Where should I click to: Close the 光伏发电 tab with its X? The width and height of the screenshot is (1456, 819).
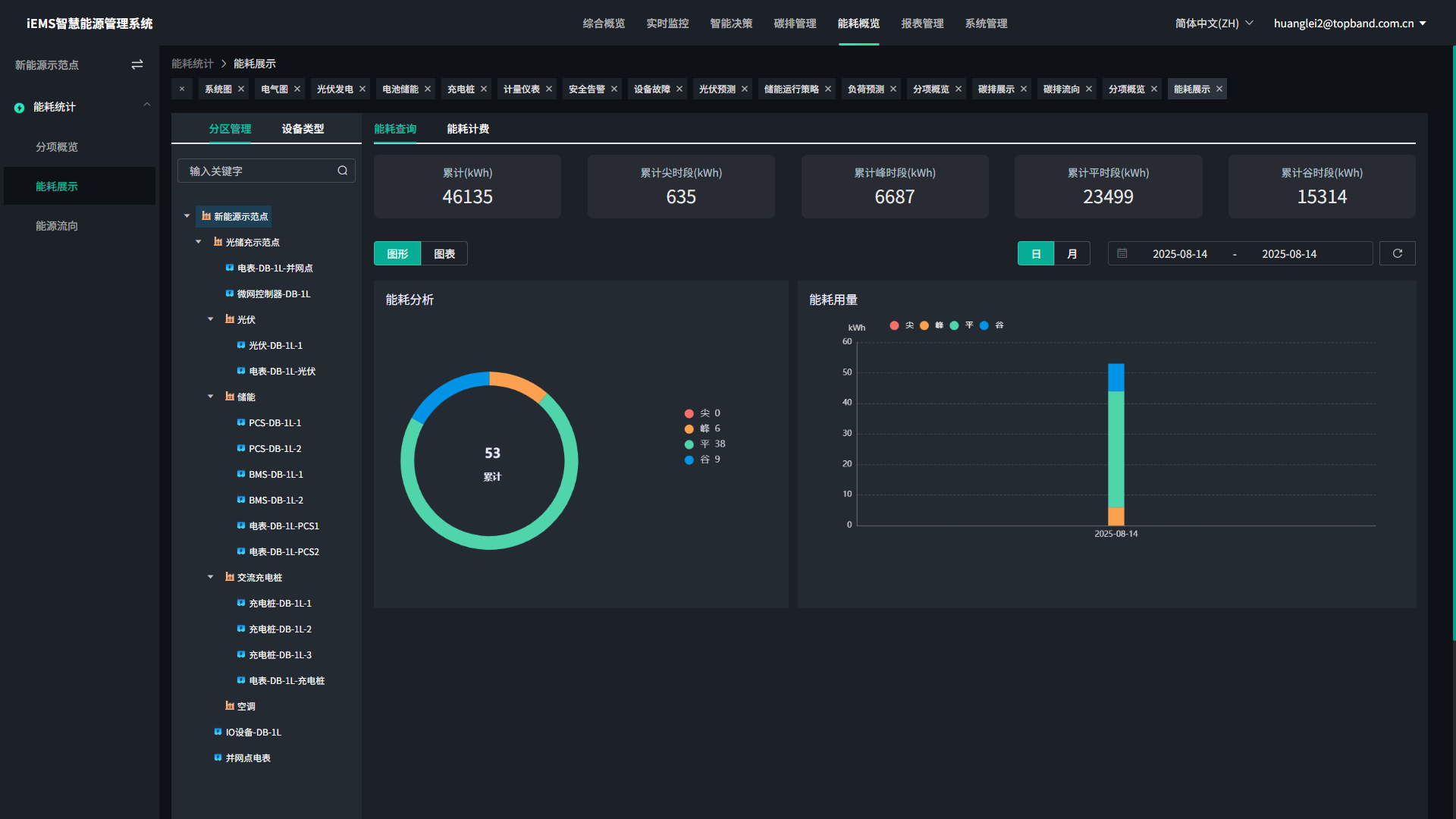[362, 89]
